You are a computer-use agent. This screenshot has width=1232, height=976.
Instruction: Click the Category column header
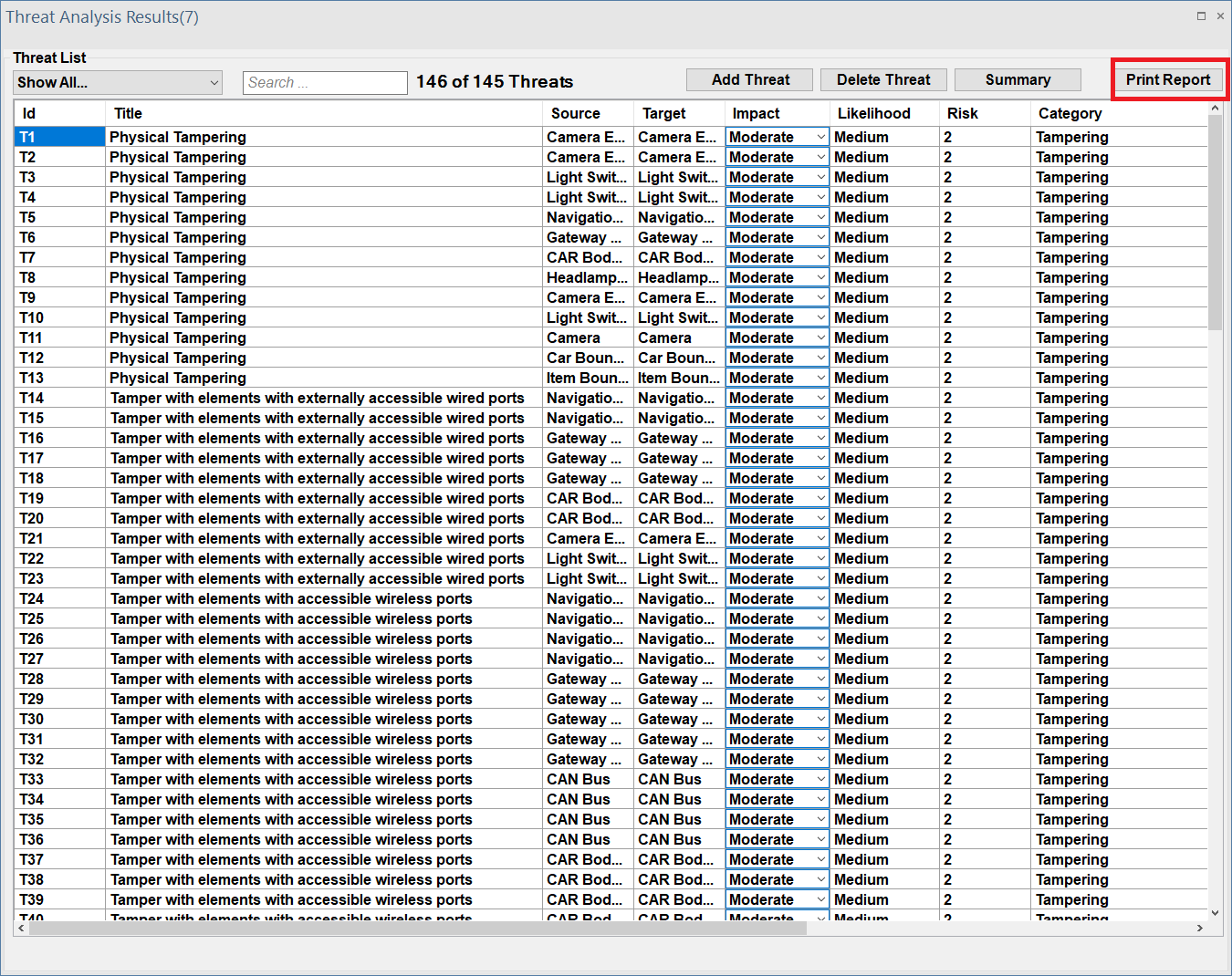click(x=1070, y=114)
